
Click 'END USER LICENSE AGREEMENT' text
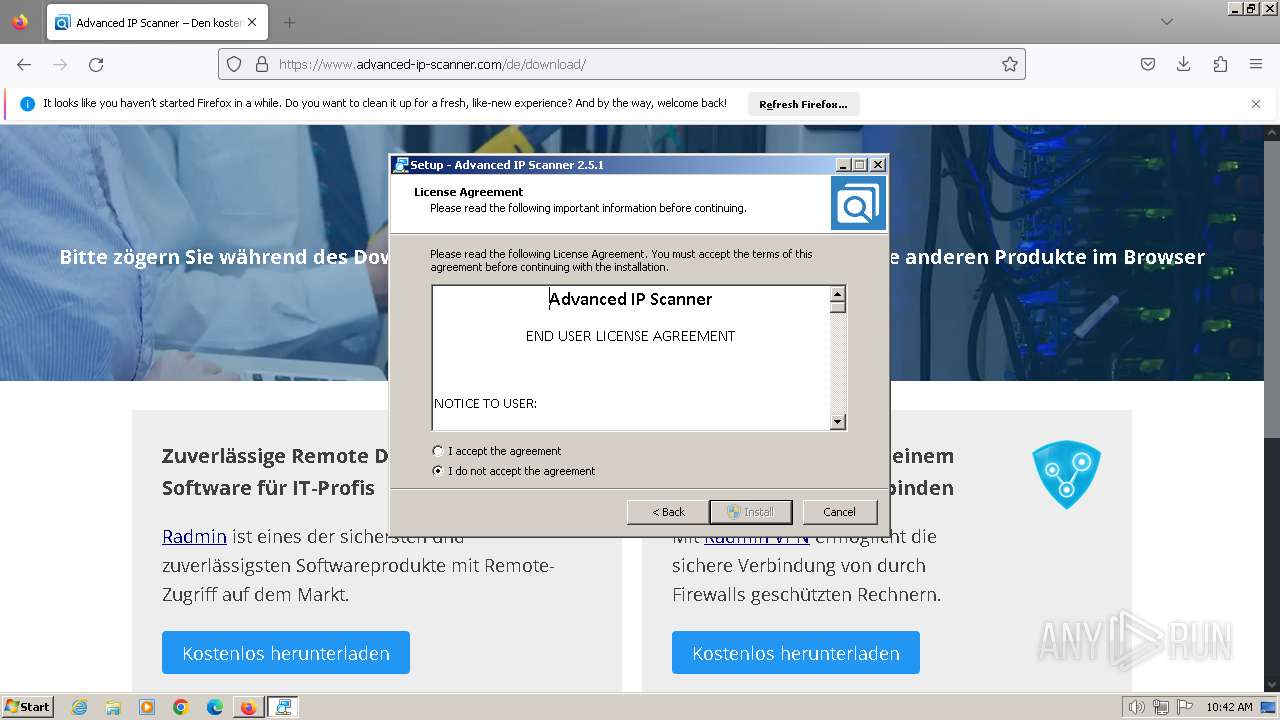pyautogui.click(x=630, y=336)
